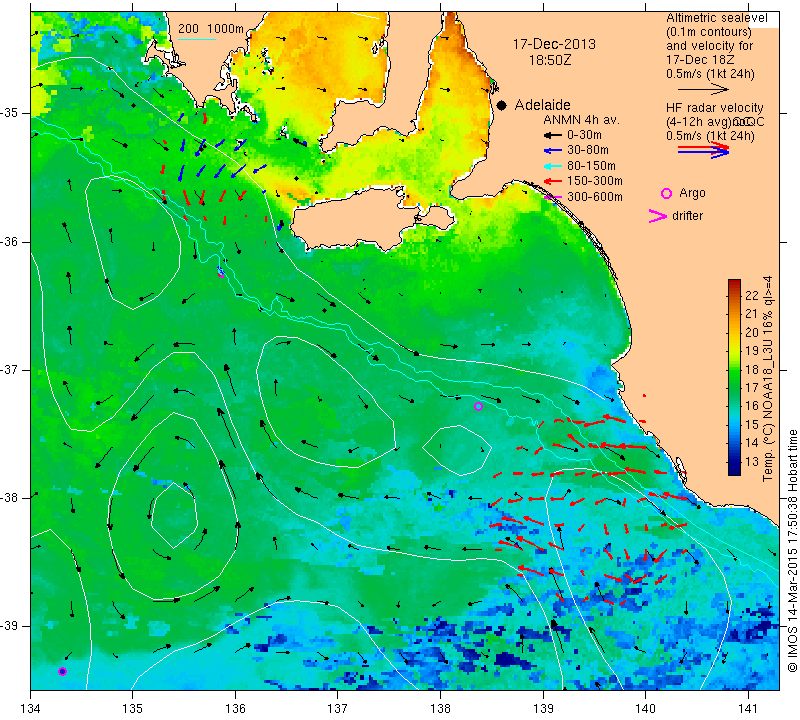Select the magenta 300-600m arrow legend symbol
Viewport: 800px width, 720px height.
(x=552, y=196)
